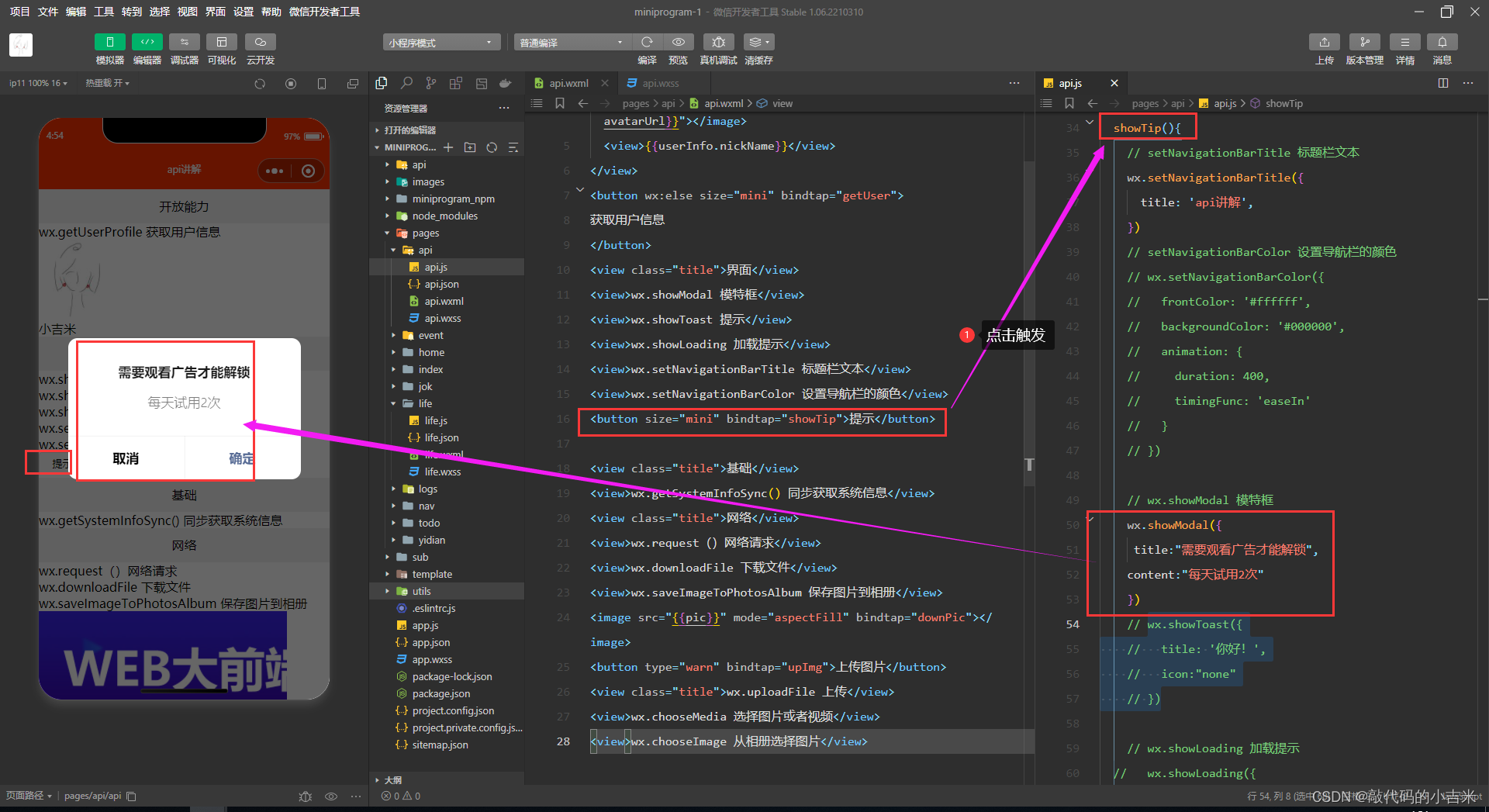The image size is (1489, 812).
Task: Open the 文件 menu
Action: point(48,12)
